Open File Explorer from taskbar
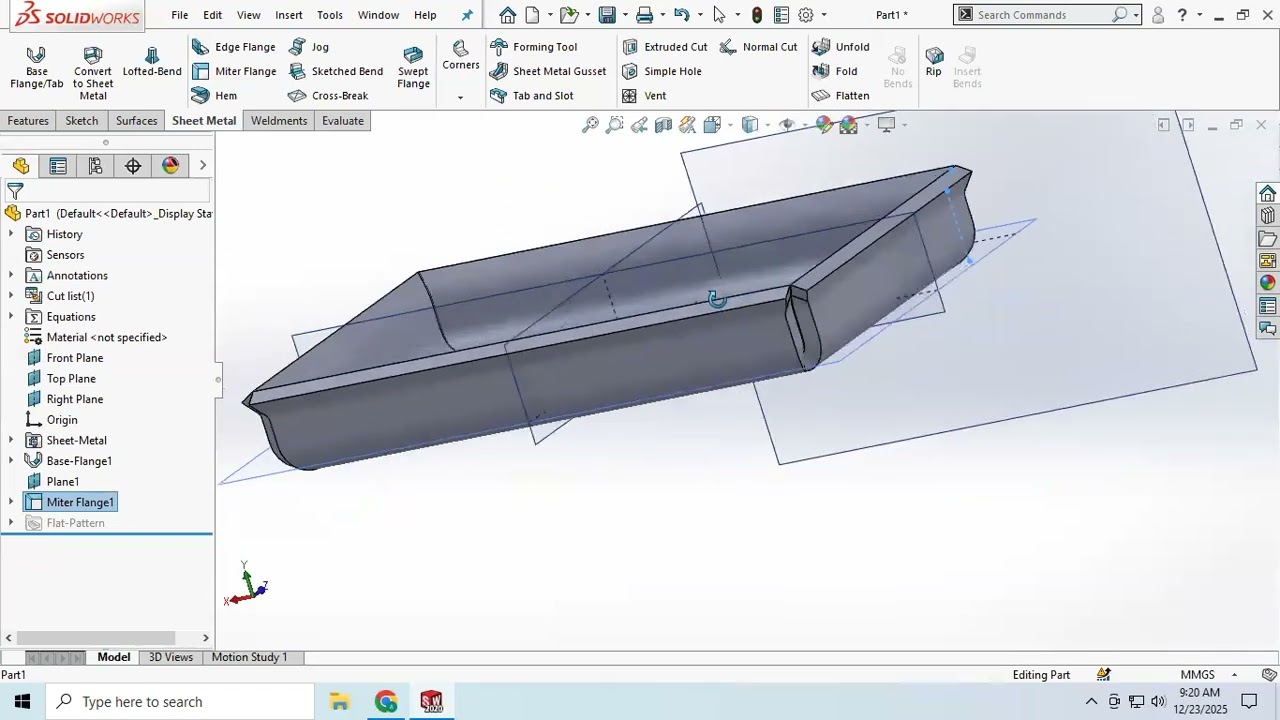The height and width of the screenshot is (720, 1280). click(340, 702)
